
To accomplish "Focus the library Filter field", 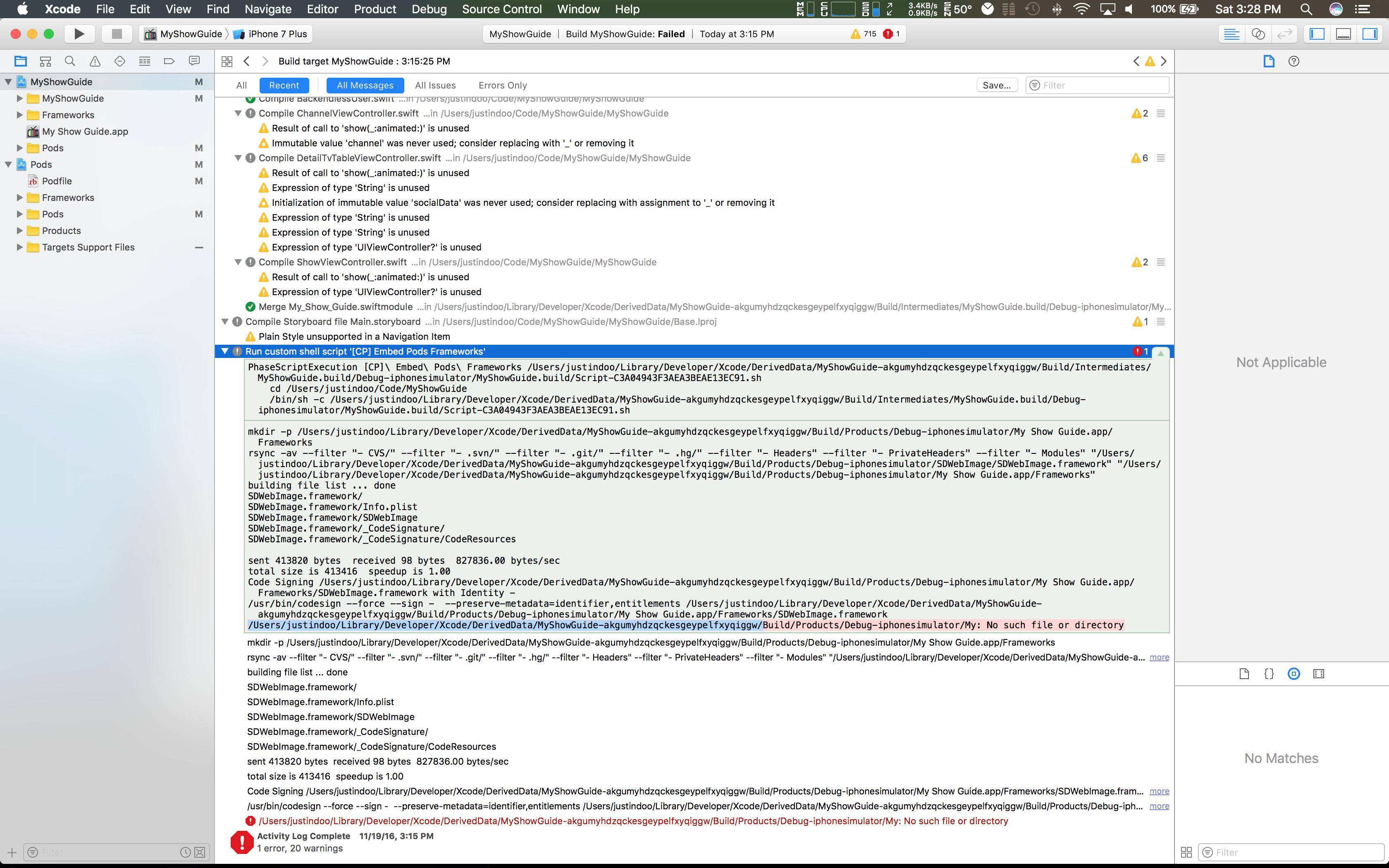I will pyautogui.click(x=1292, y=852).
